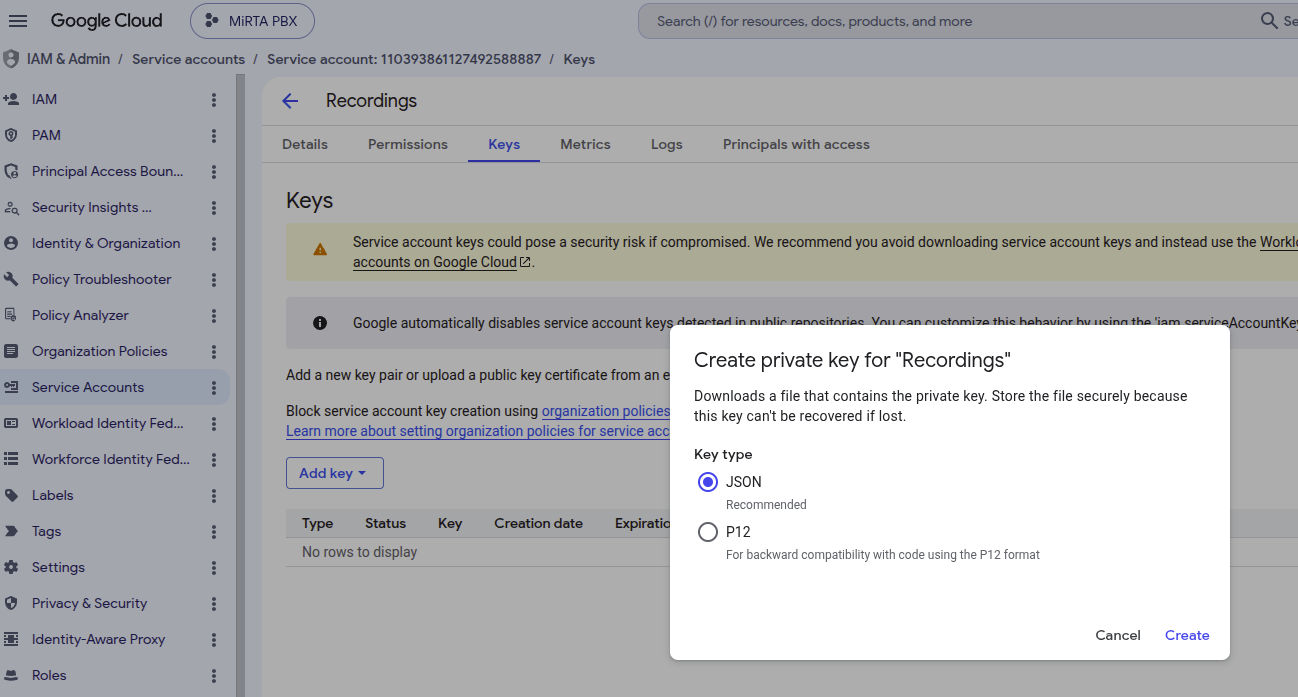Switch to the Metrics tab

coord(585,144)
